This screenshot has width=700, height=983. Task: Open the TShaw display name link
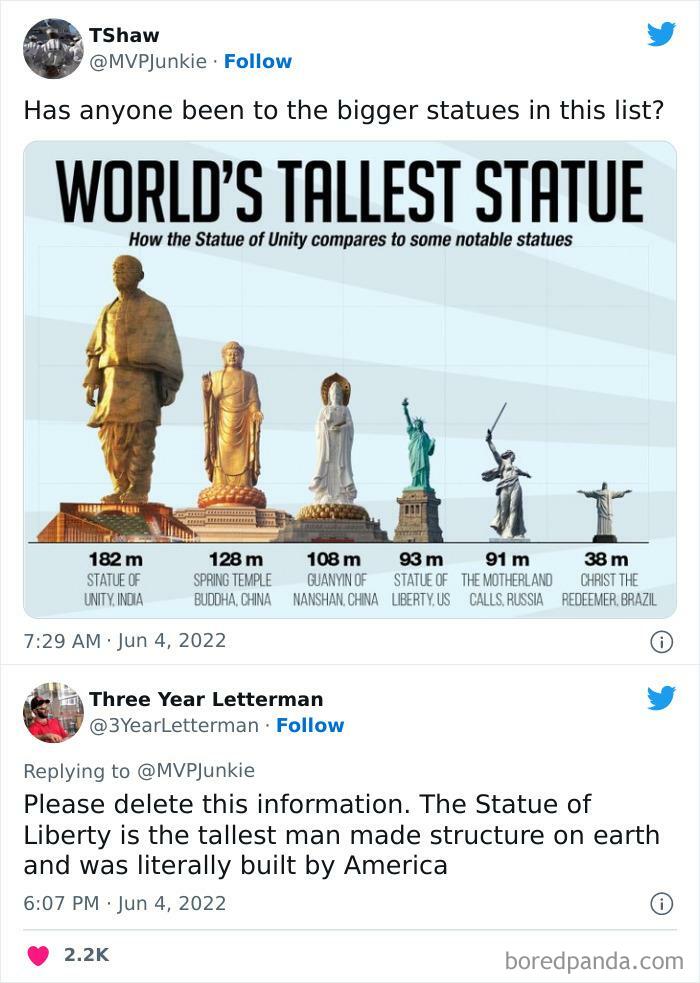pos(124,35)
